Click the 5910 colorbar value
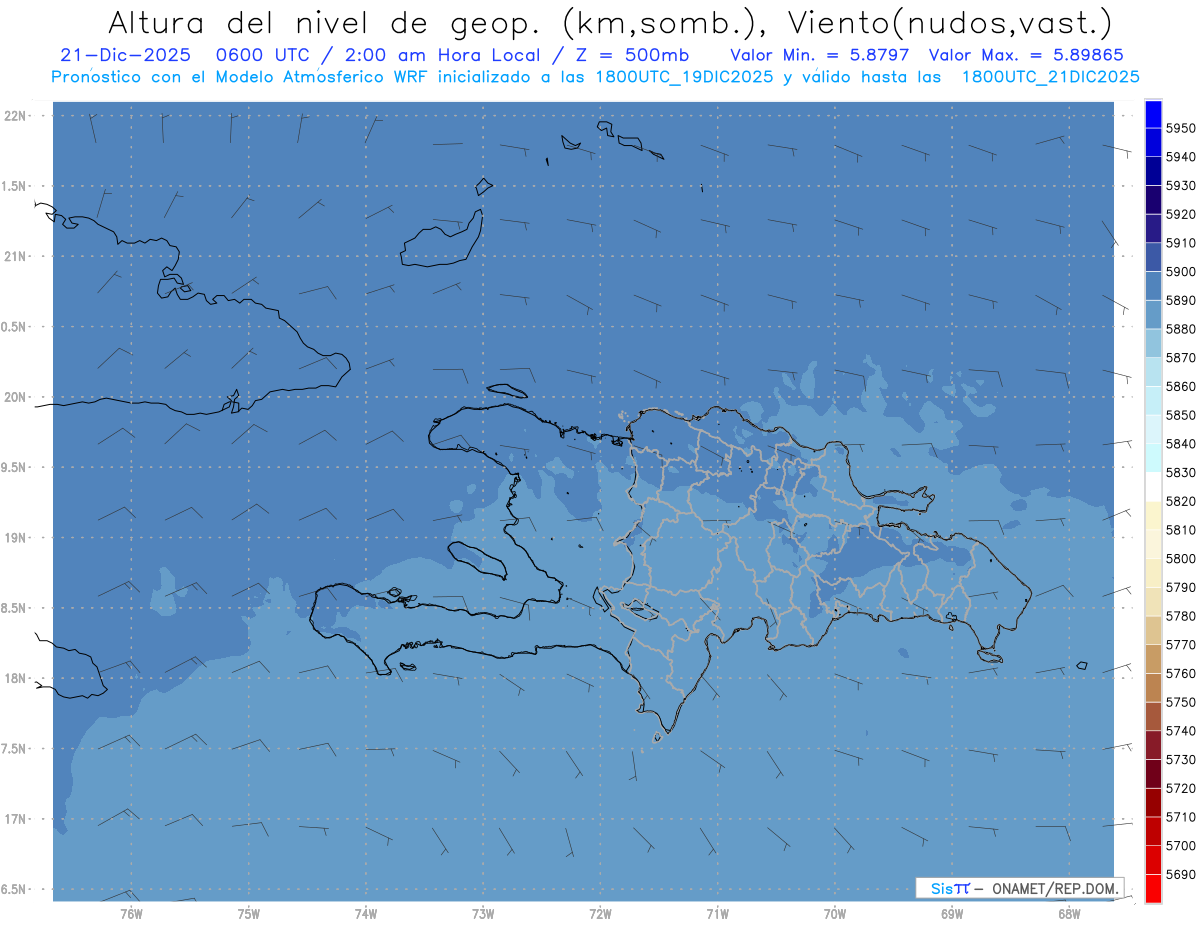 [1180, 243]
